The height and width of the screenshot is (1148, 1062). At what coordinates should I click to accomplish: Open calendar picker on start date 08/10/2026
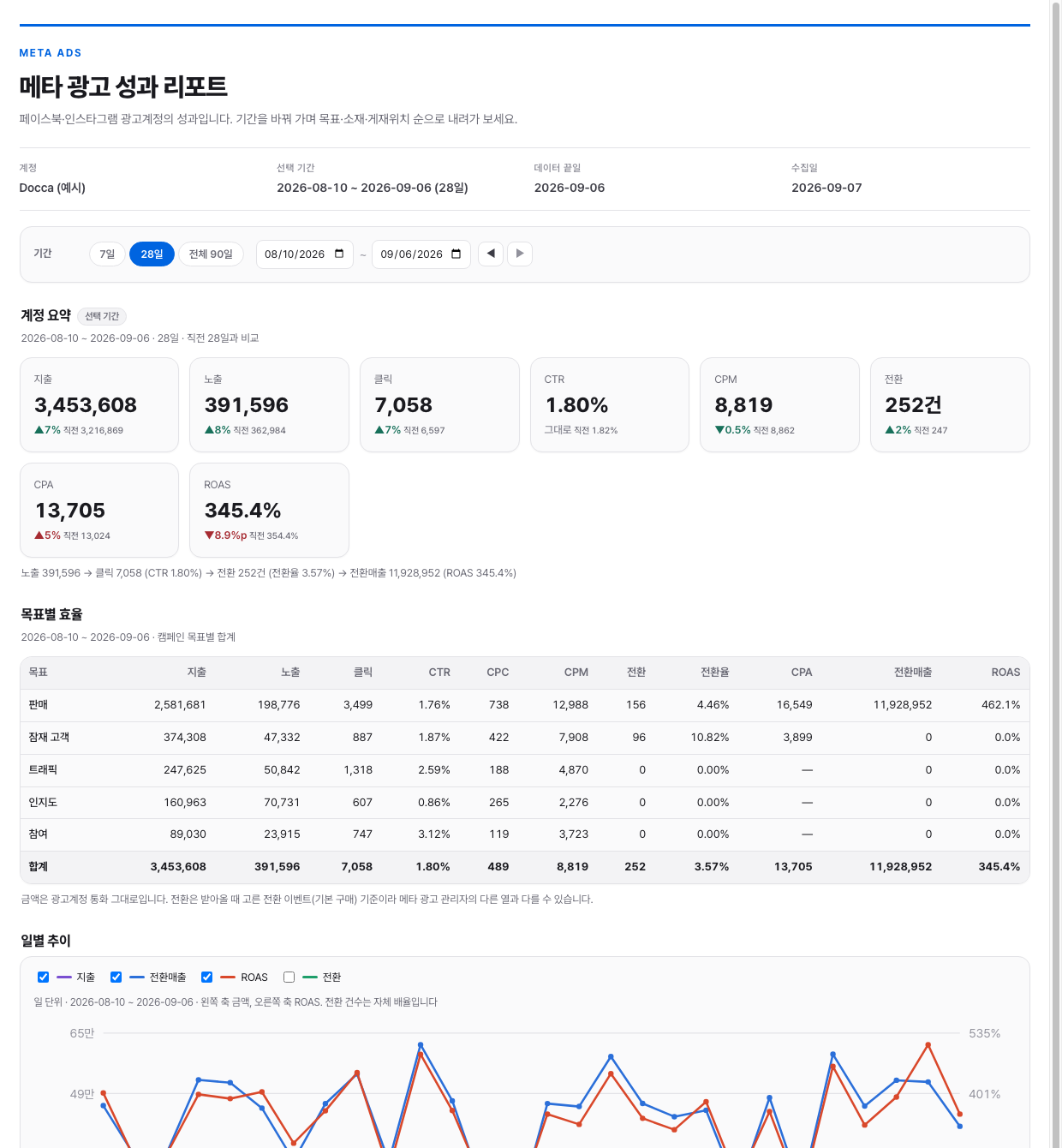click(x=339, y=254)
